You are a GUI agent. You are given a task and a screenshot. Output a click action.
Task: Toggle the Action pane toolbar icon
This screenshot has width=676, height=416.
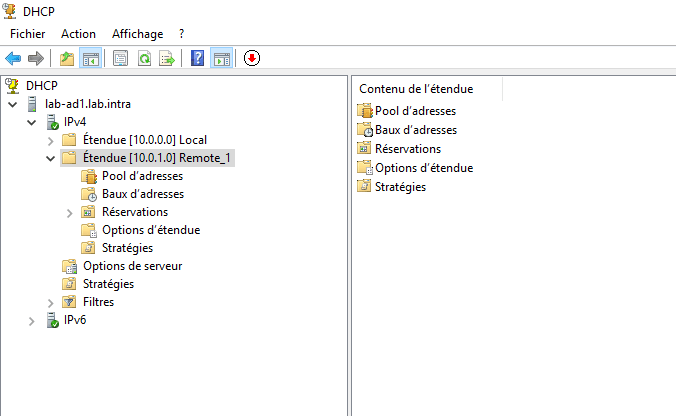point(222,58)
